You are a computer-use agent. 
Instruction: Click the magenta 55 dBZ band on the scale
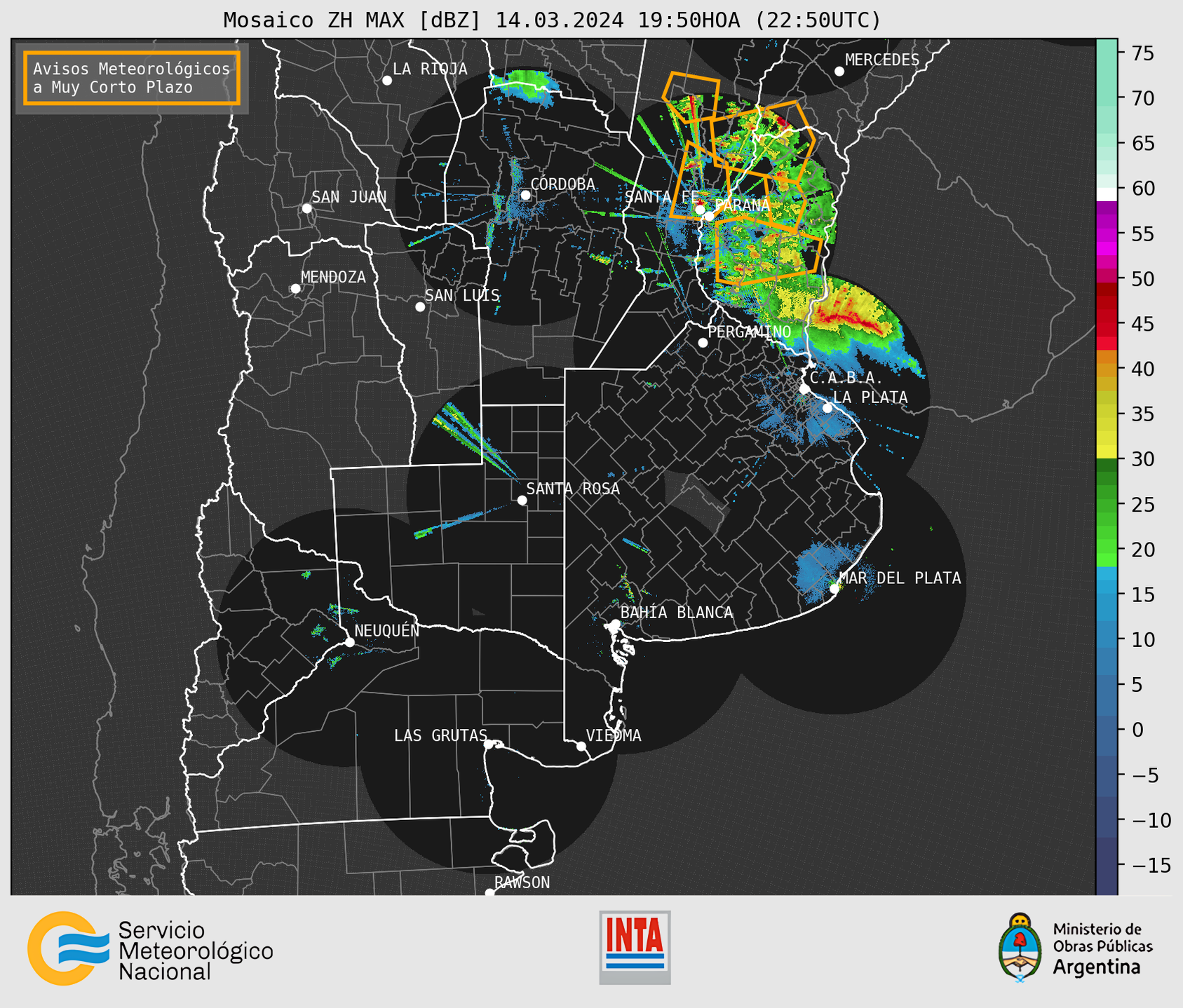pos(1107,235)
